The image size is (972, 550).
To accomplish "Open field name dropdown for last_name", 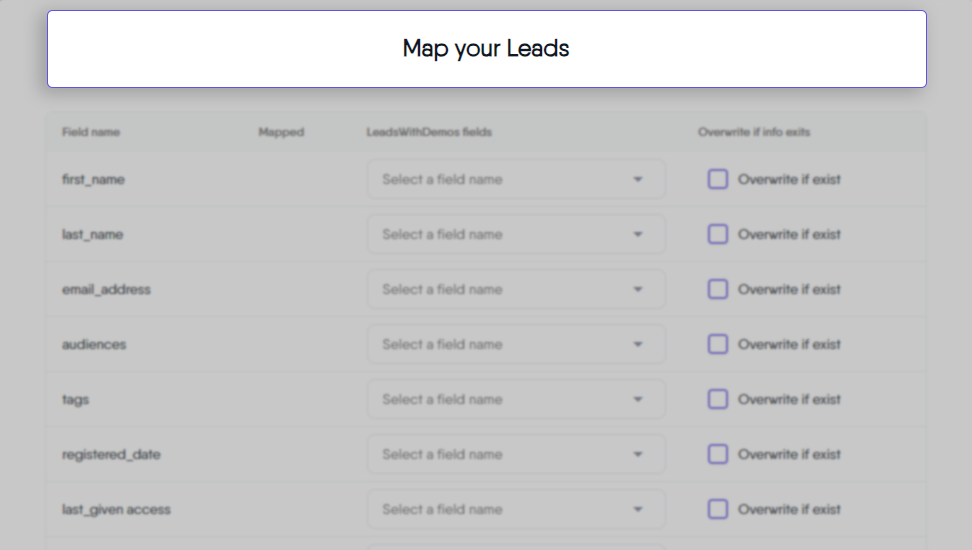I will pos(515,235).
